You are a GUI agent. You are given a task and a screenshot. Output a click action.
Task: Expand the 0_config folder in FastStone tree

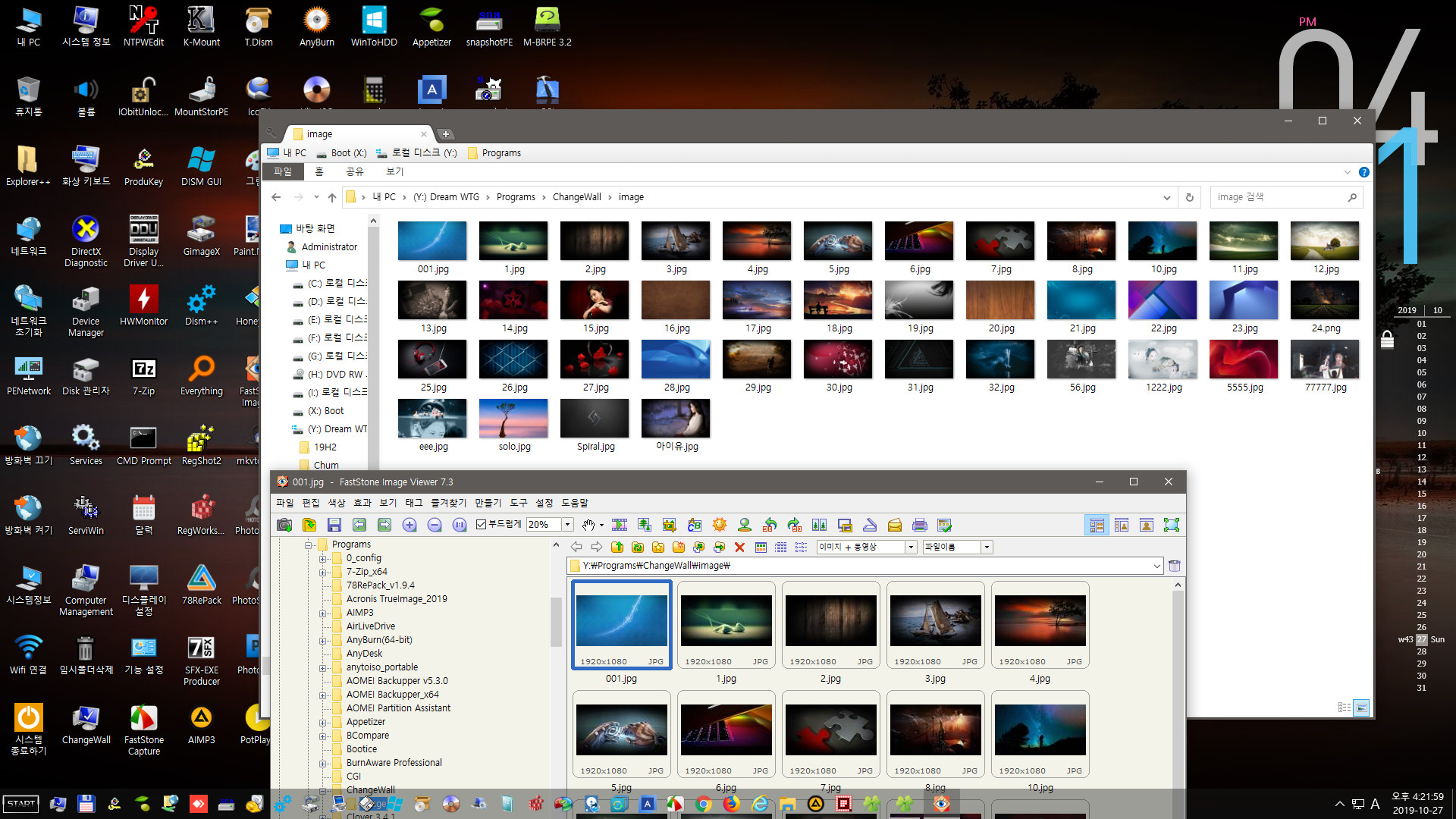pyautogui.click(x=323, y=559)
